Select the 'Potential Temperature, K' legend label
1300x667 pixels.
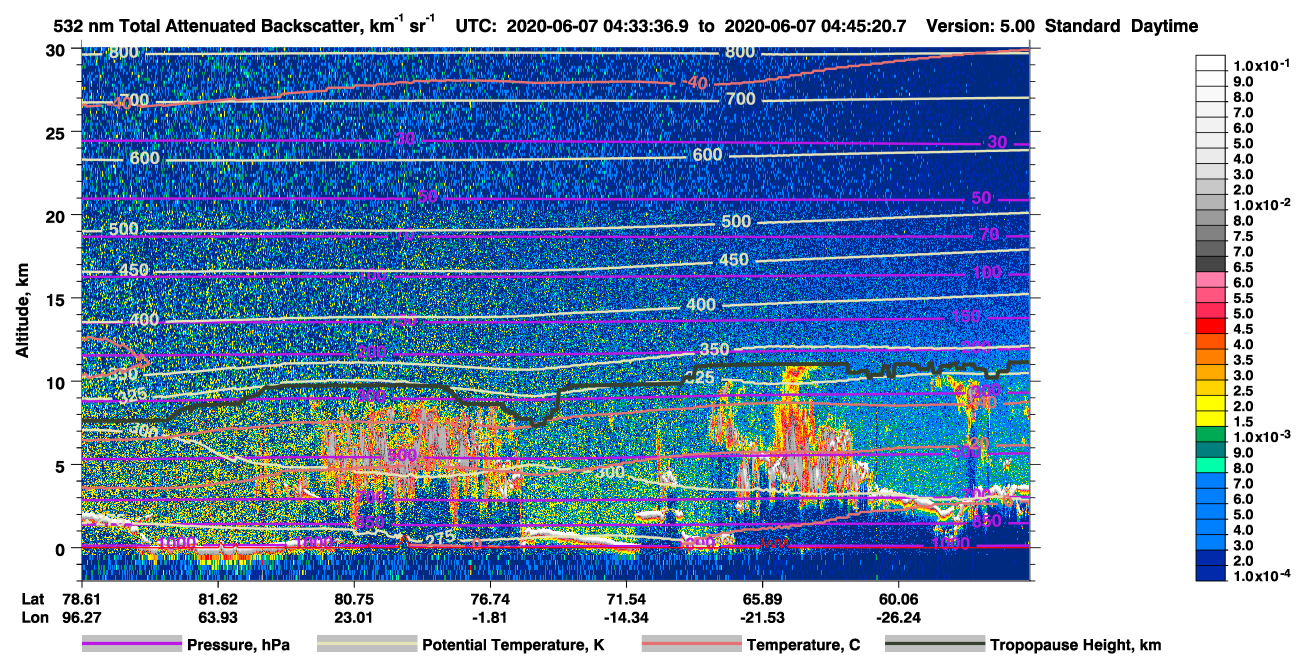pyautogui.click(x=513, y=645)
